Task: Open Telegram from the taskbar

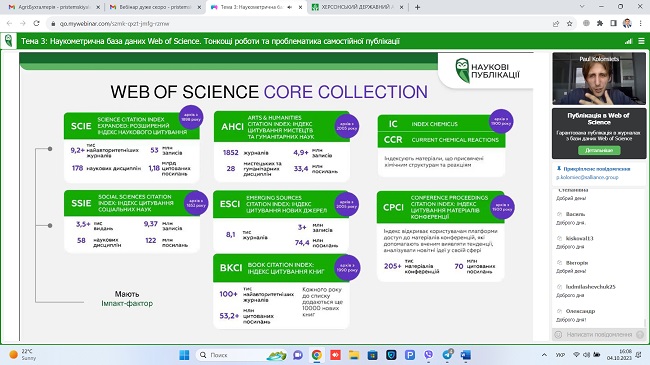Action: pos(447,355)
